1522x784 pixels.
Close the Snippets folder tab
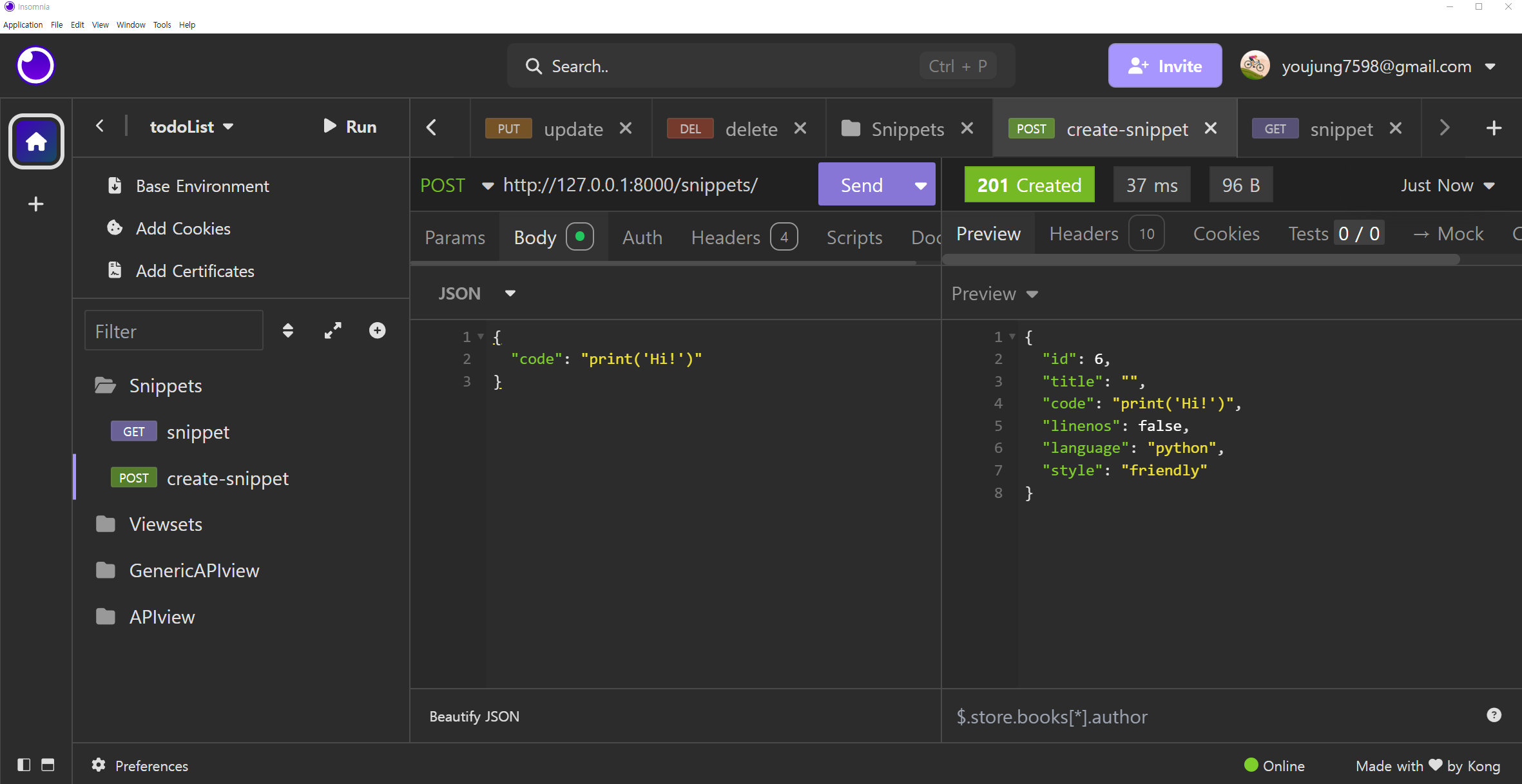tap(967, 128)
